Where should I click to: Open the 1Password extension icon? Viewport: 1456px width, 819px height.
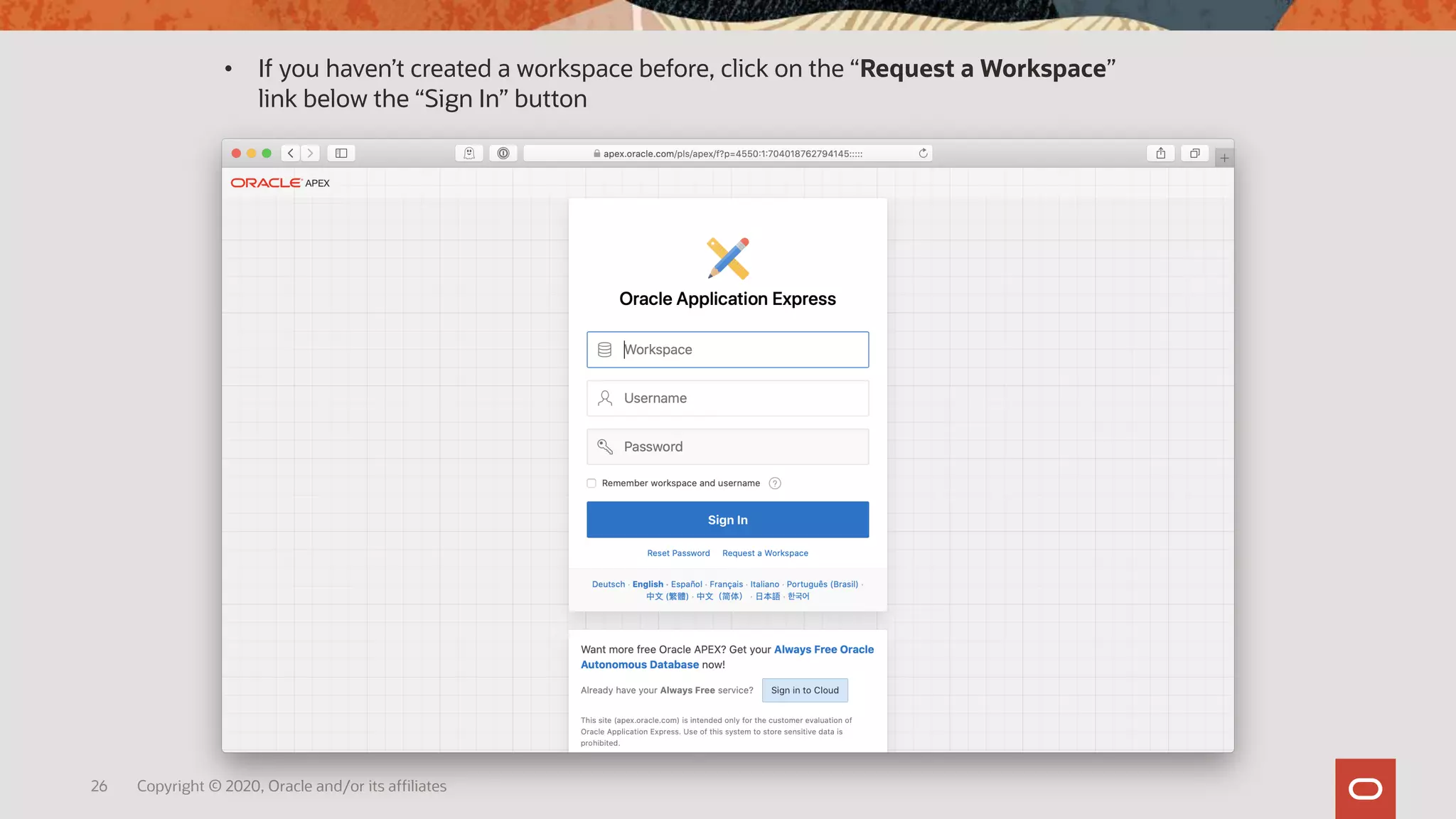coord(503,153)
